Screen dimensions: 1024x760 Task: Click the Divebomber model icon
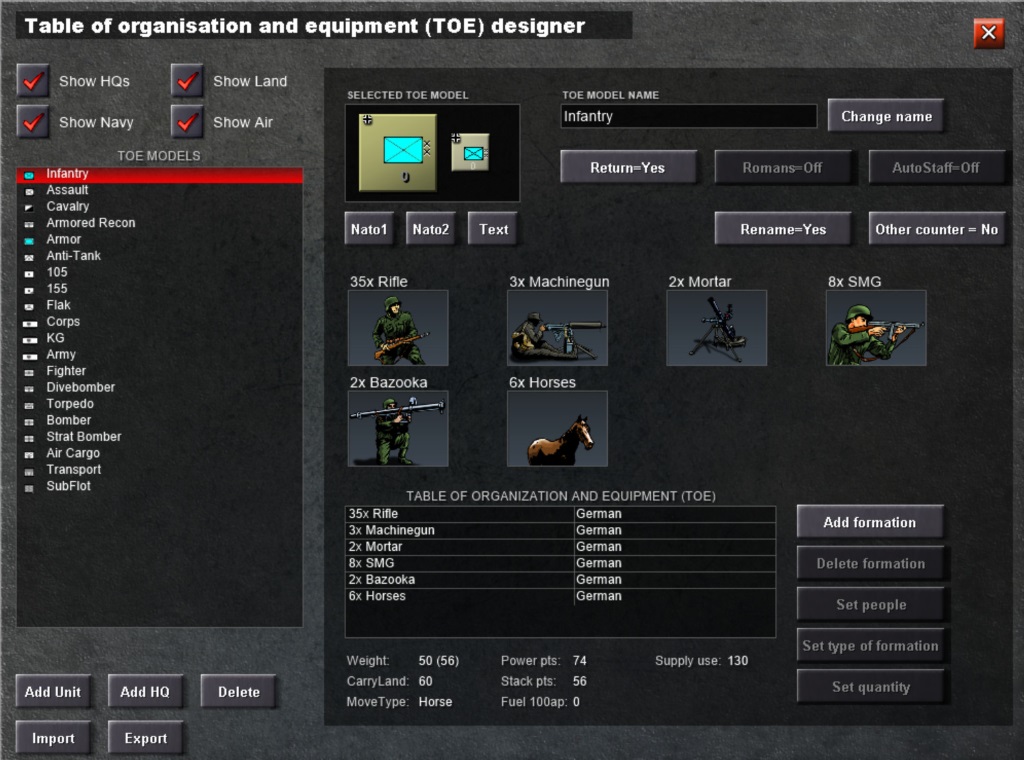click(x=29, y=388)
